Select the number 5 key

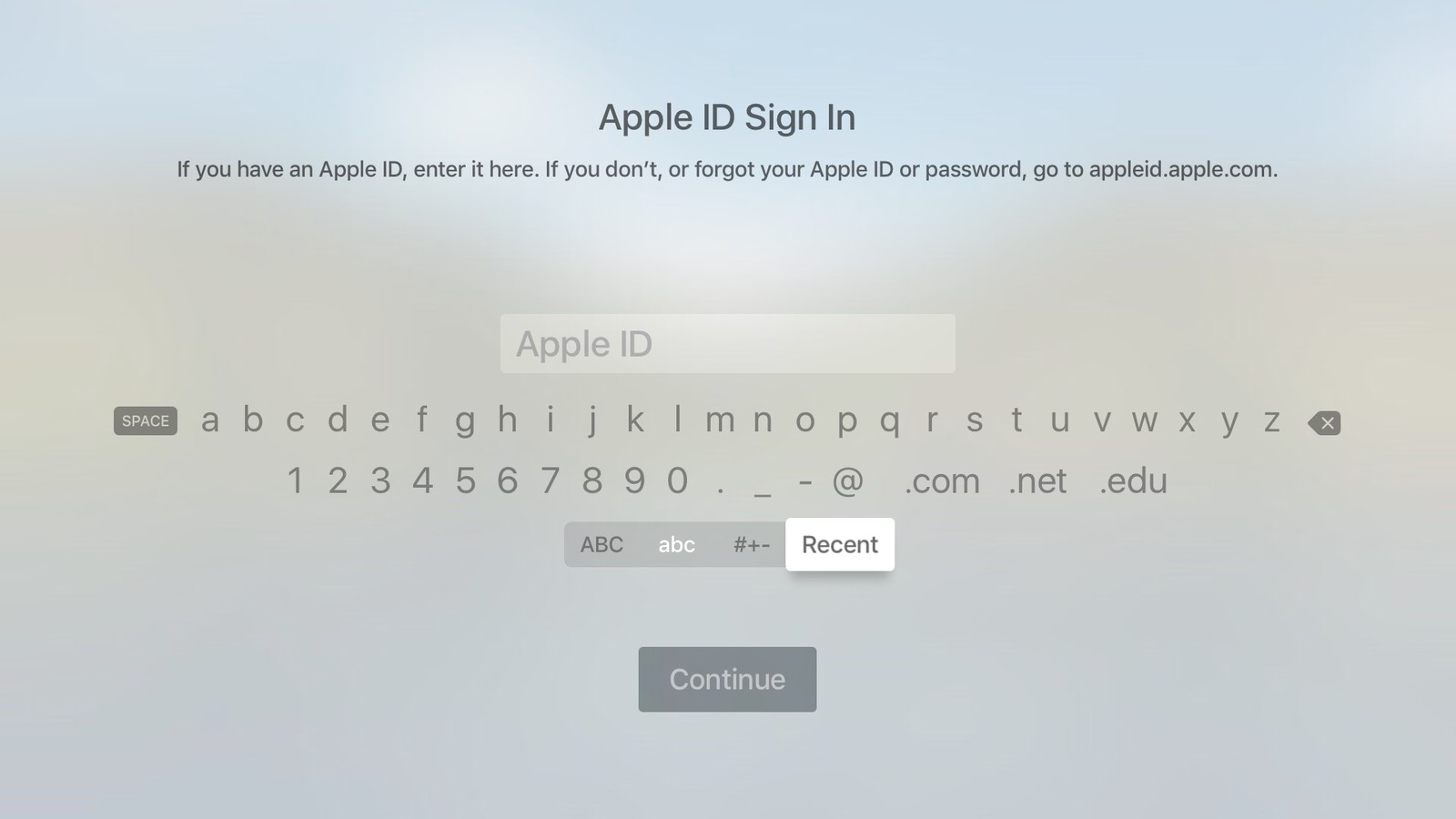click(x=465, y=480)
